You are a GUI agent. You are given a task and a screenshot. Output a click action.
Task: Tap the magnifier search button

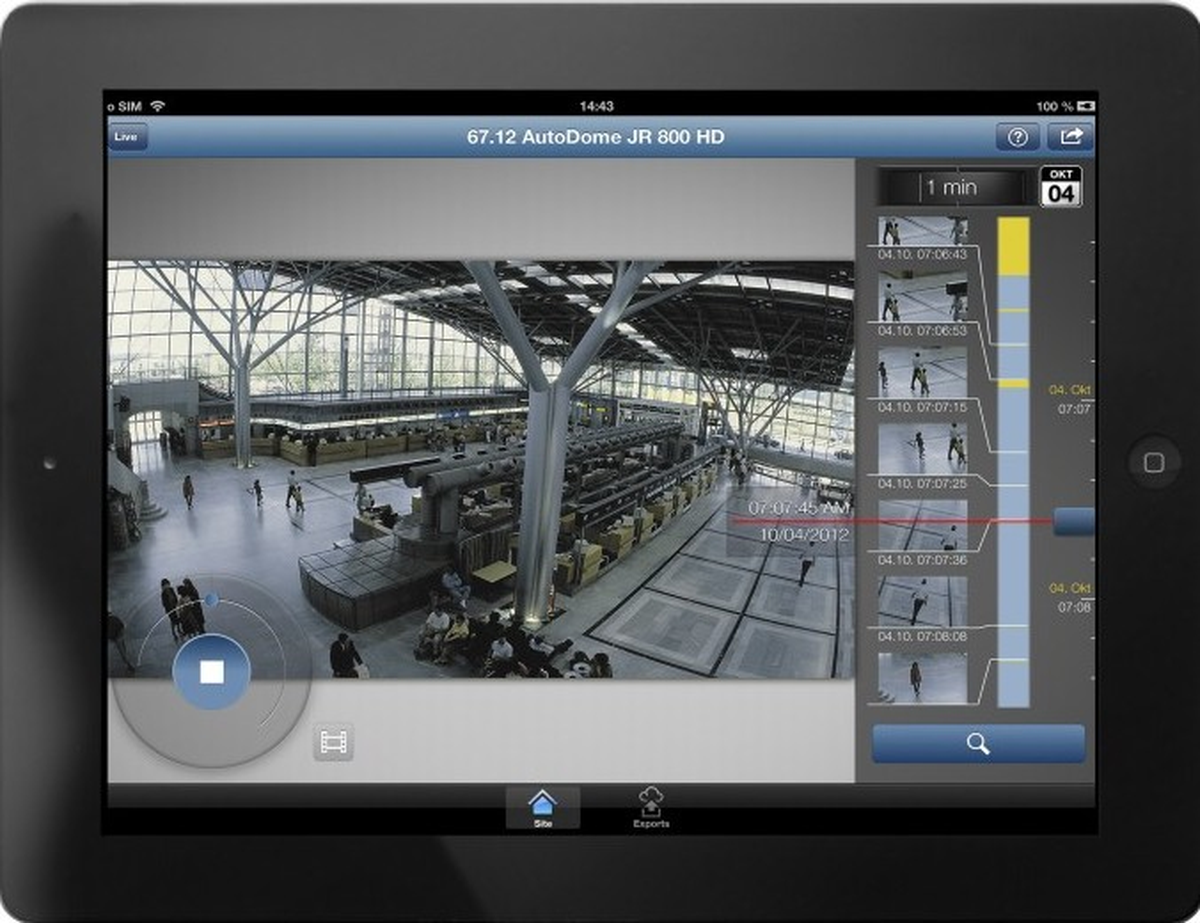click(978, 744)
